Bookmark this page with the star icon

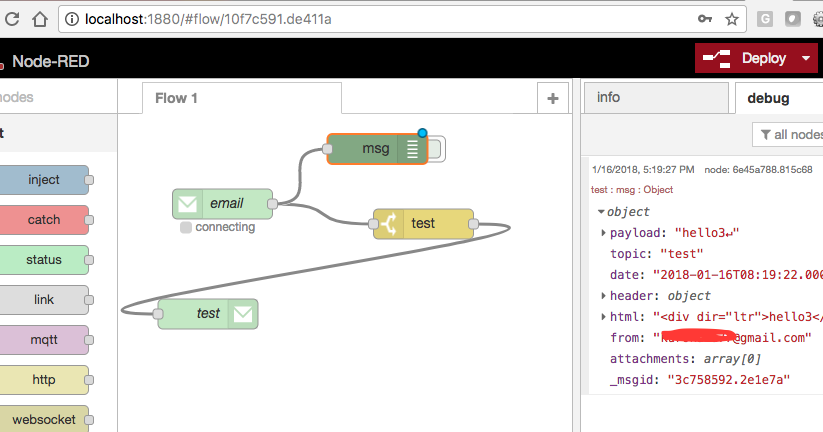click(x=732, y=19)
